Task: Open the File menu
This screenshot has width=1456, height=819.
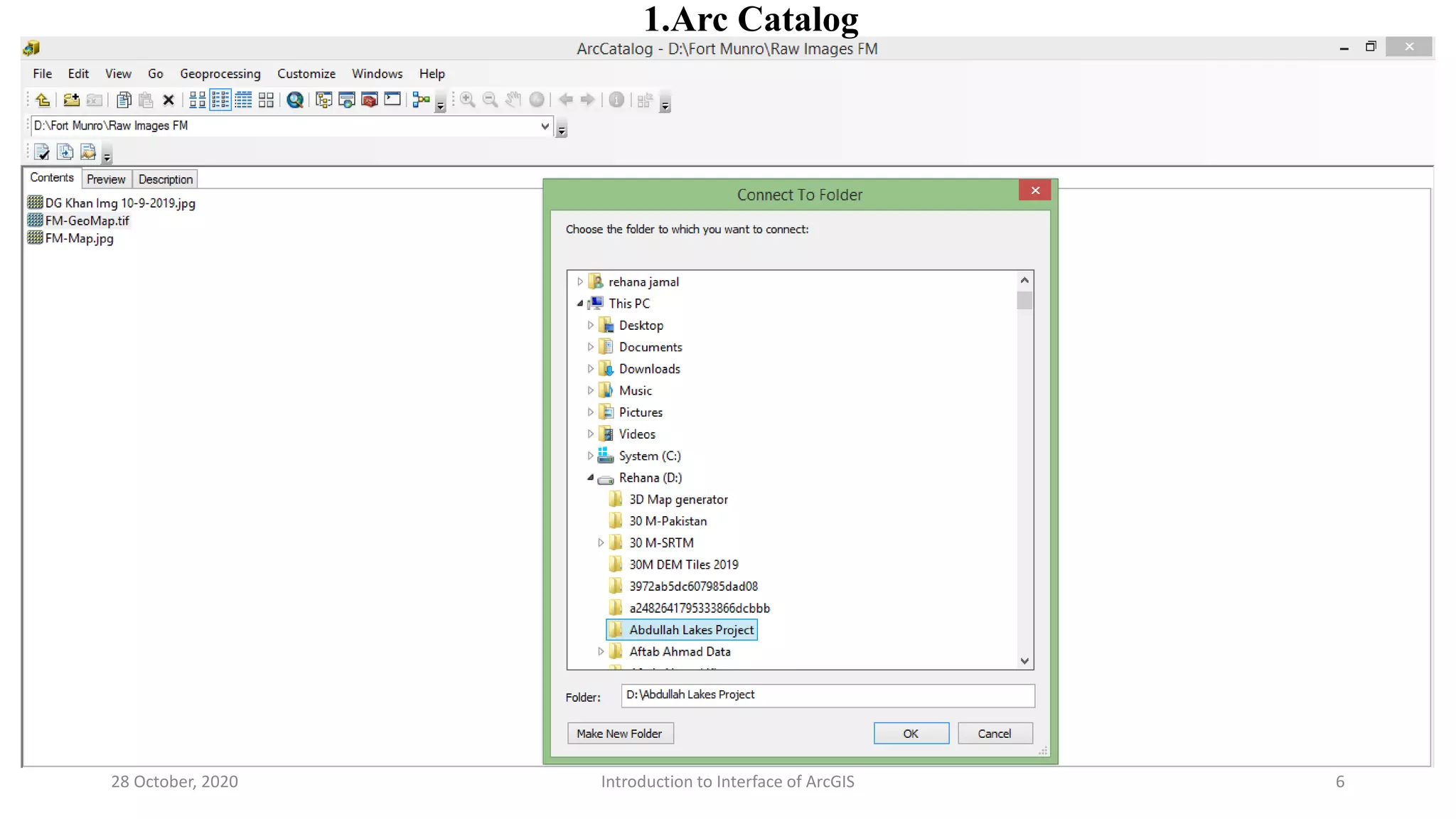Action: pos(43,74)
